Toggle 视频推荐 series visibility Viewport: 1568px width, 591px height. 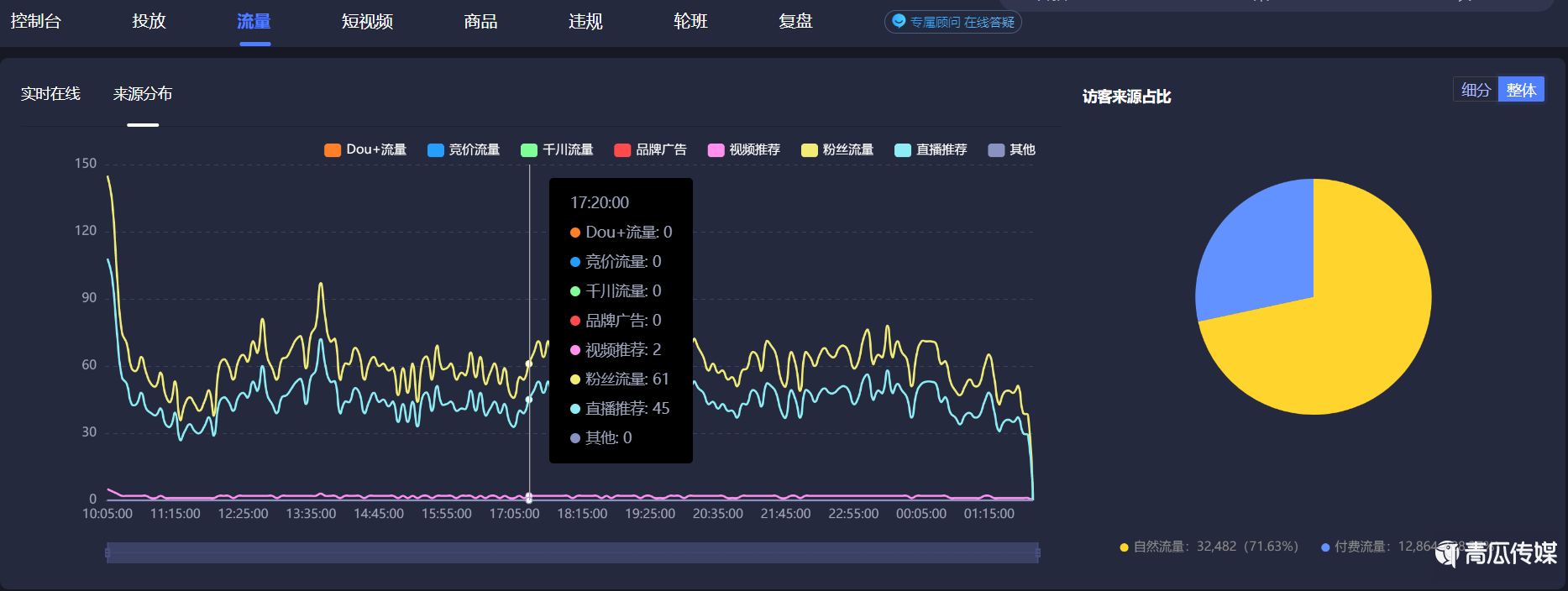pos(744,149)
